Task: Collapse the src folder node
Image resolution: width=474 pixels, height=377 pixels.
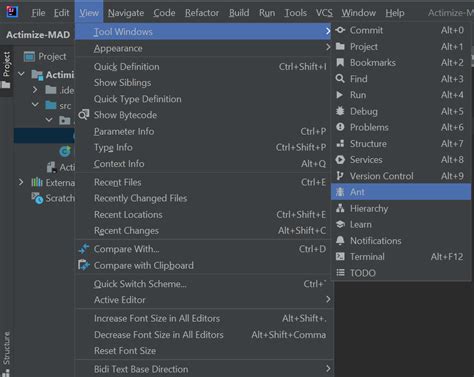Action: click(35, 105)
